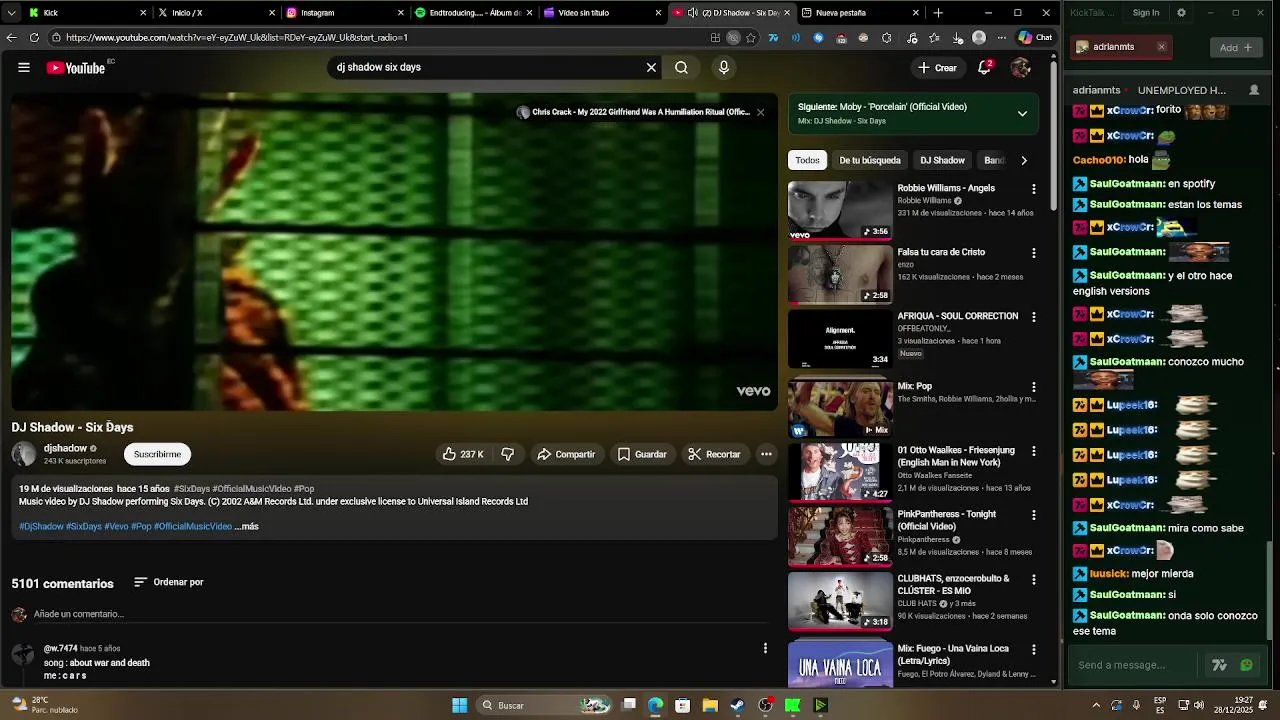1280x720 pixels.
Task: Switch to the Instagram browser tab
Action: point(343,13)
